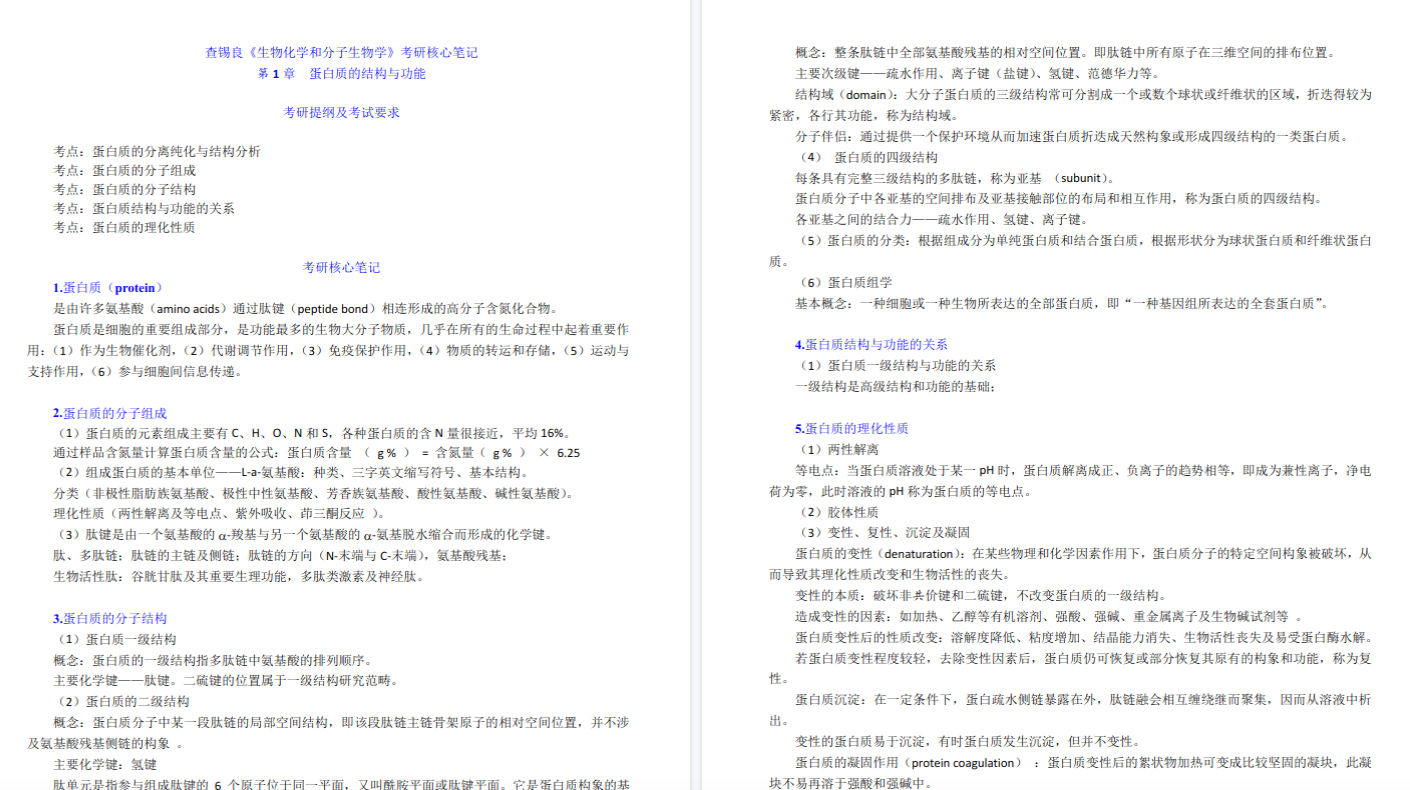Image resolution: width=1410 pixels, height=790 pixels.
Task: Click the term denaturation in parentheses
Action: 922,552
